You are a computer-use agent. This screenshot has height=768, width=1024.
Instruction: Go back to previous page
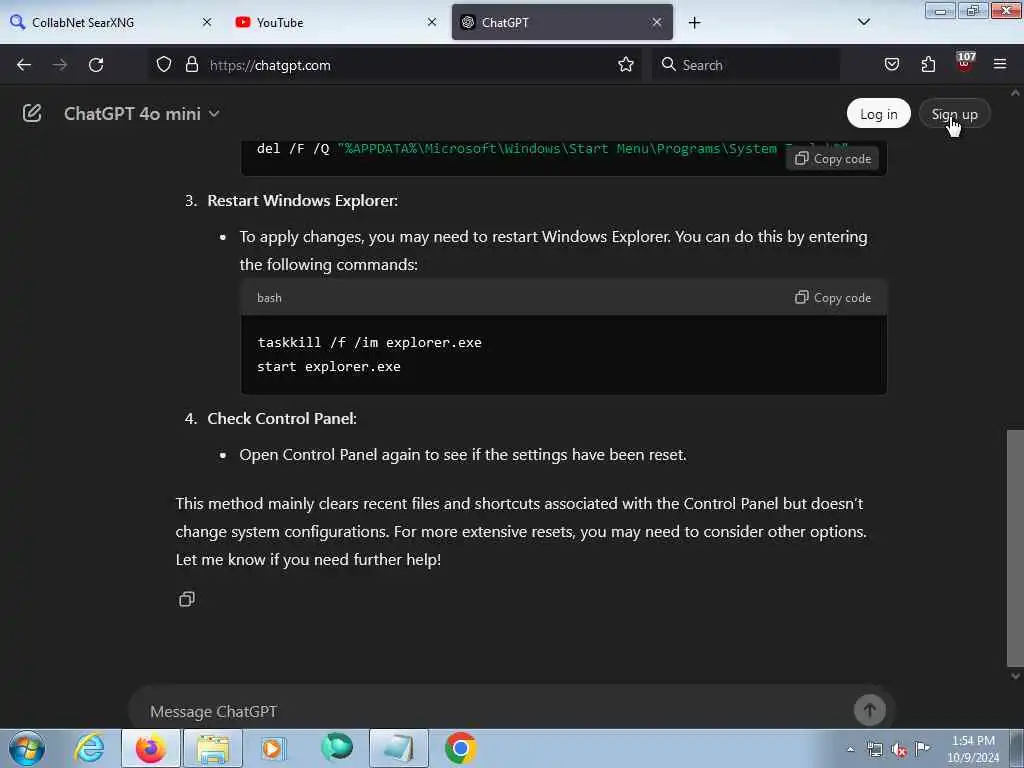click(x=24, y=65)
